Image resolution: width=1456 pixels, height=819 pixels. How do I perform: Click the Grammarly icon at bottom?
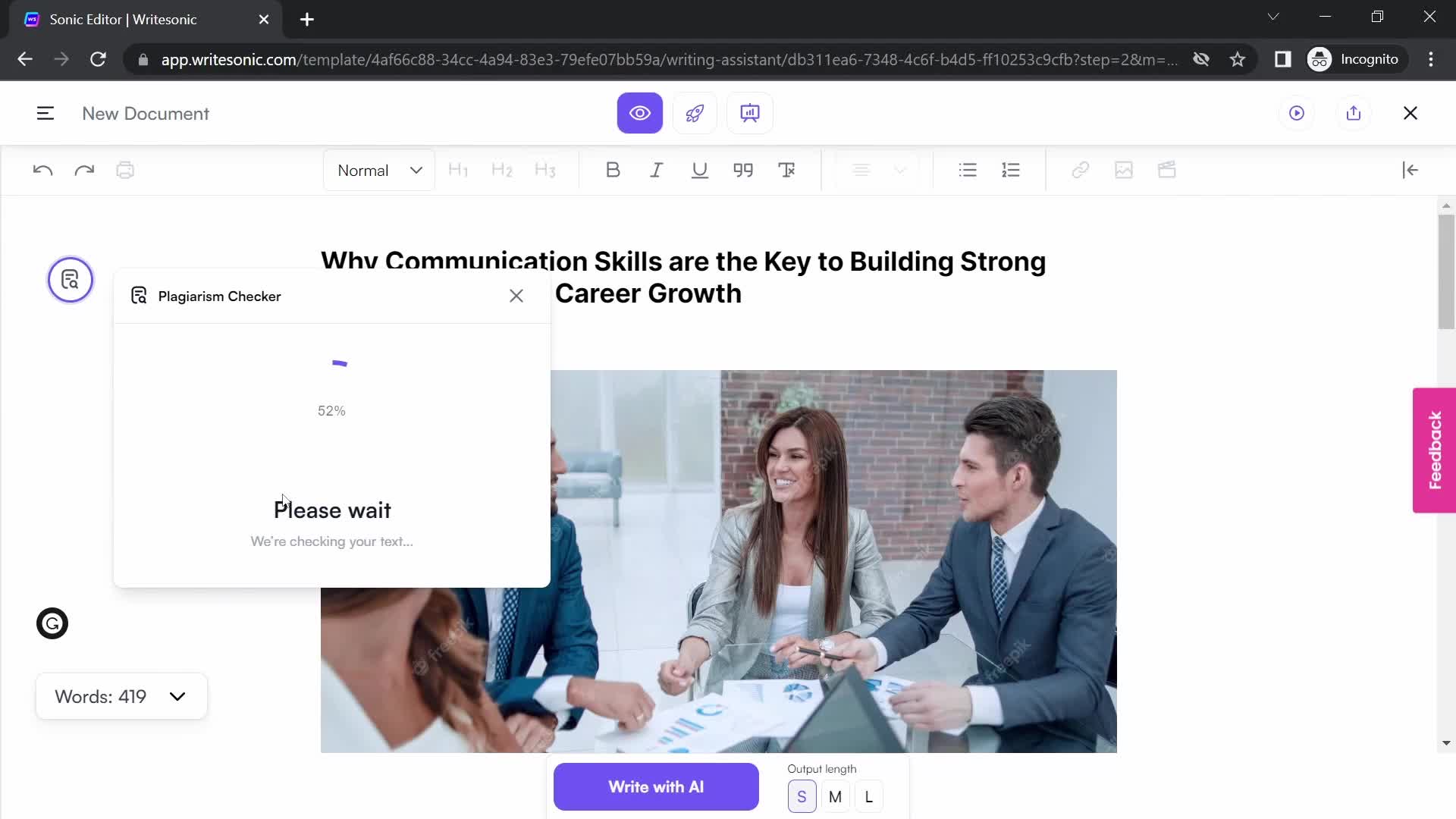click(x=52, y=623)
